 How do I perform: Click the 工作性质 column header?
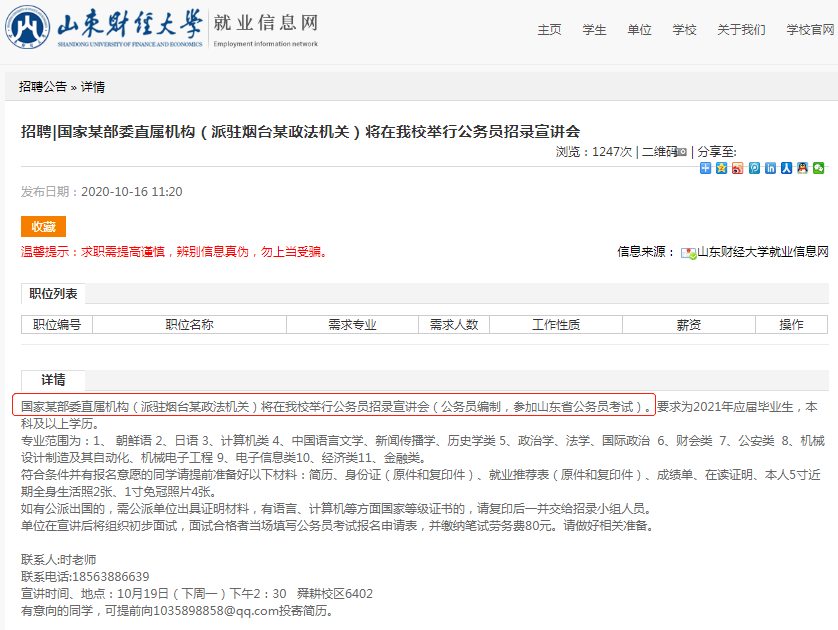coord(556,325)
